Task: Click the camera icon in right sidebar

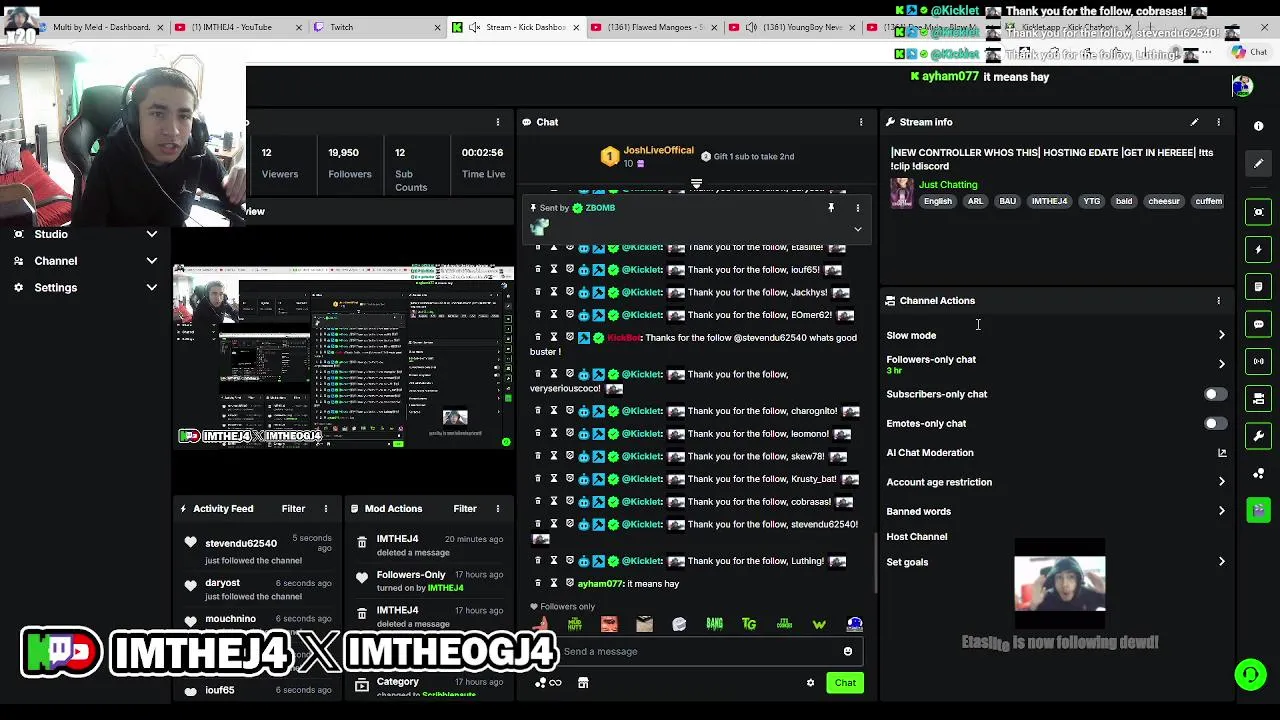Action: 1258,398
